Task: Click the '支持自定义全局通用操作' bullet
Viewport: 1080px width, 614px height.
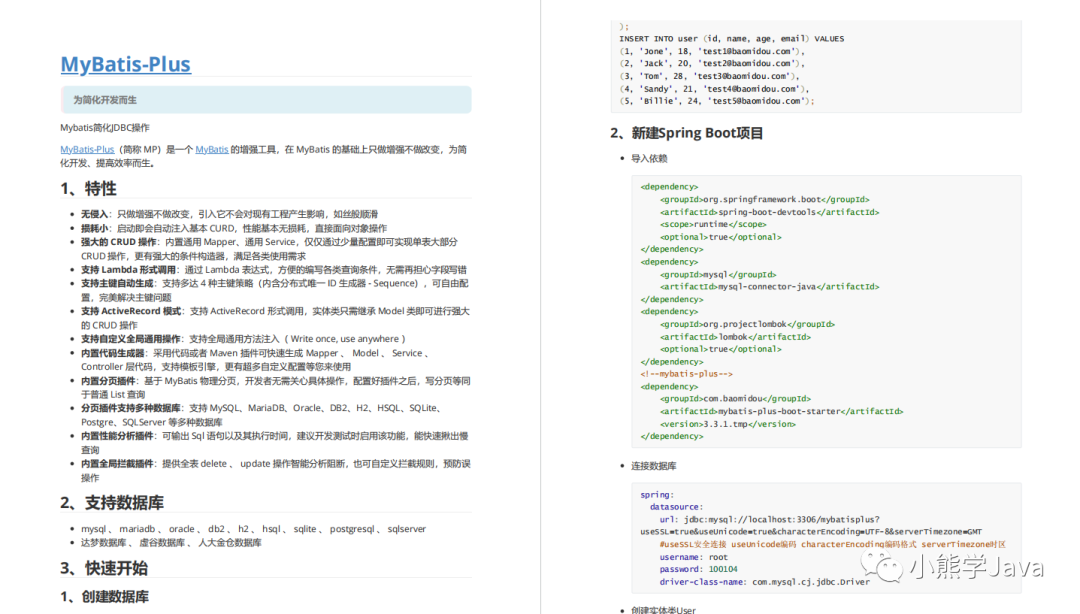Action: pyautogui.click(x=243, y=339)
